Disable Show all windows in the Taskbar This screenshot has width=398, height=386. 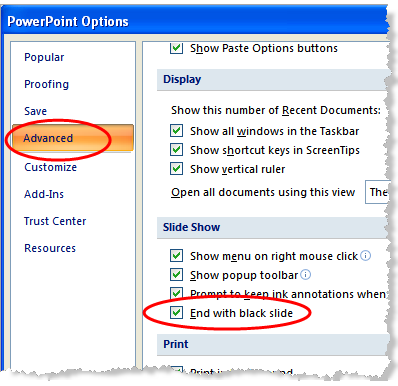coord(176,131)
